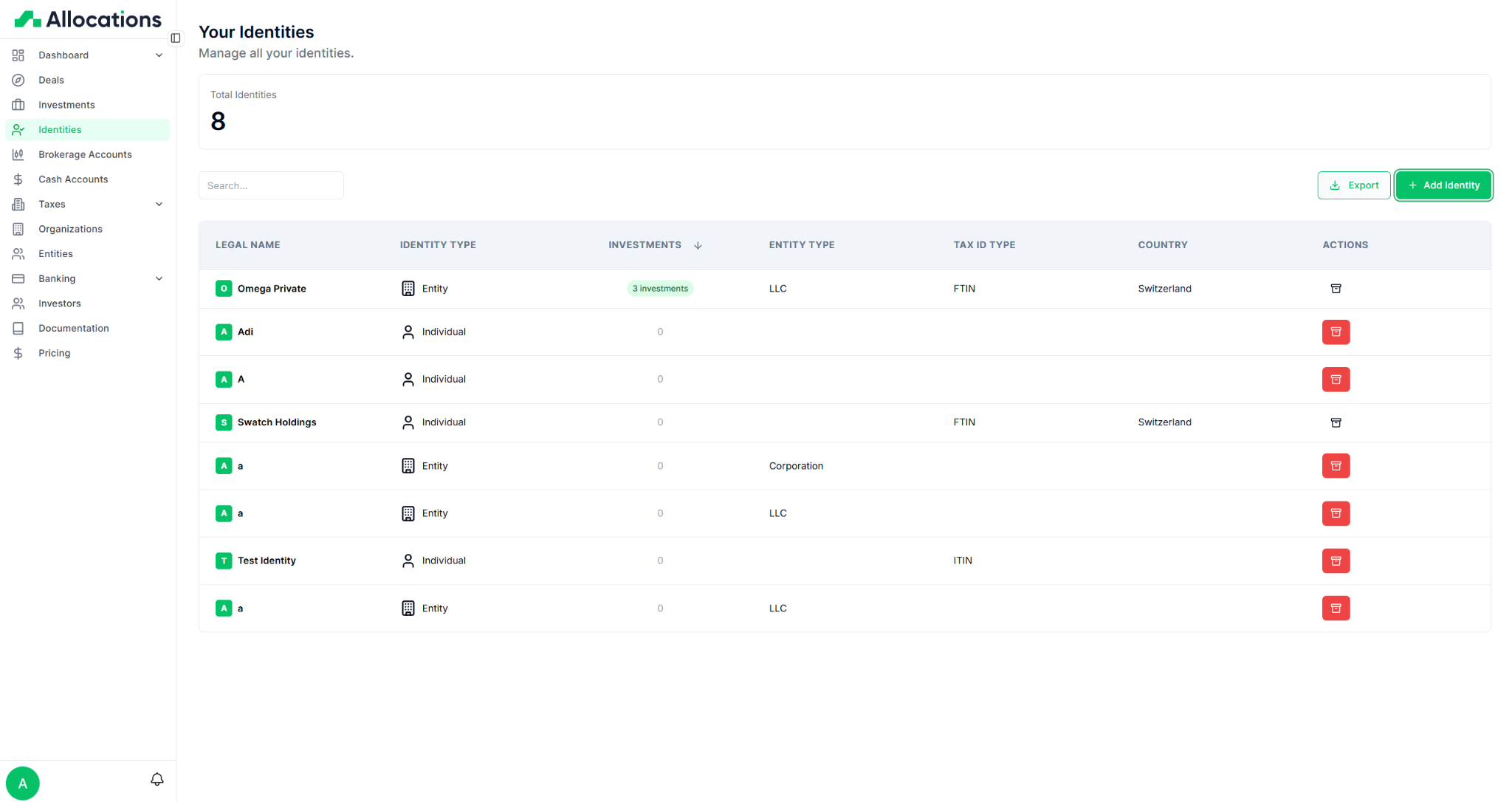Click archive icon for Omega Private

1336,289
